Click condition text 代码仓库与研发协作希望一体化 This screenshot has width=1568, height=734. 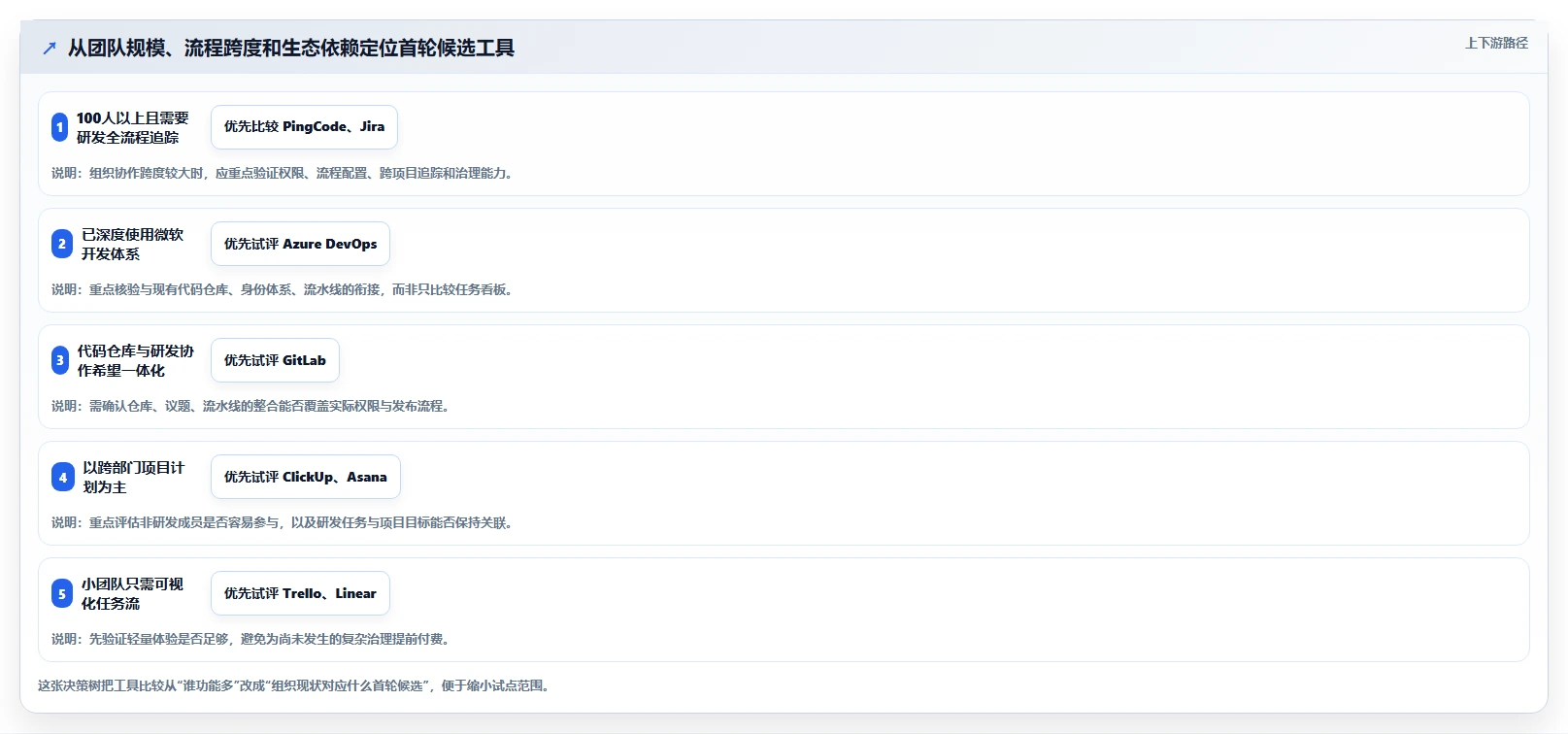point(136,360)
